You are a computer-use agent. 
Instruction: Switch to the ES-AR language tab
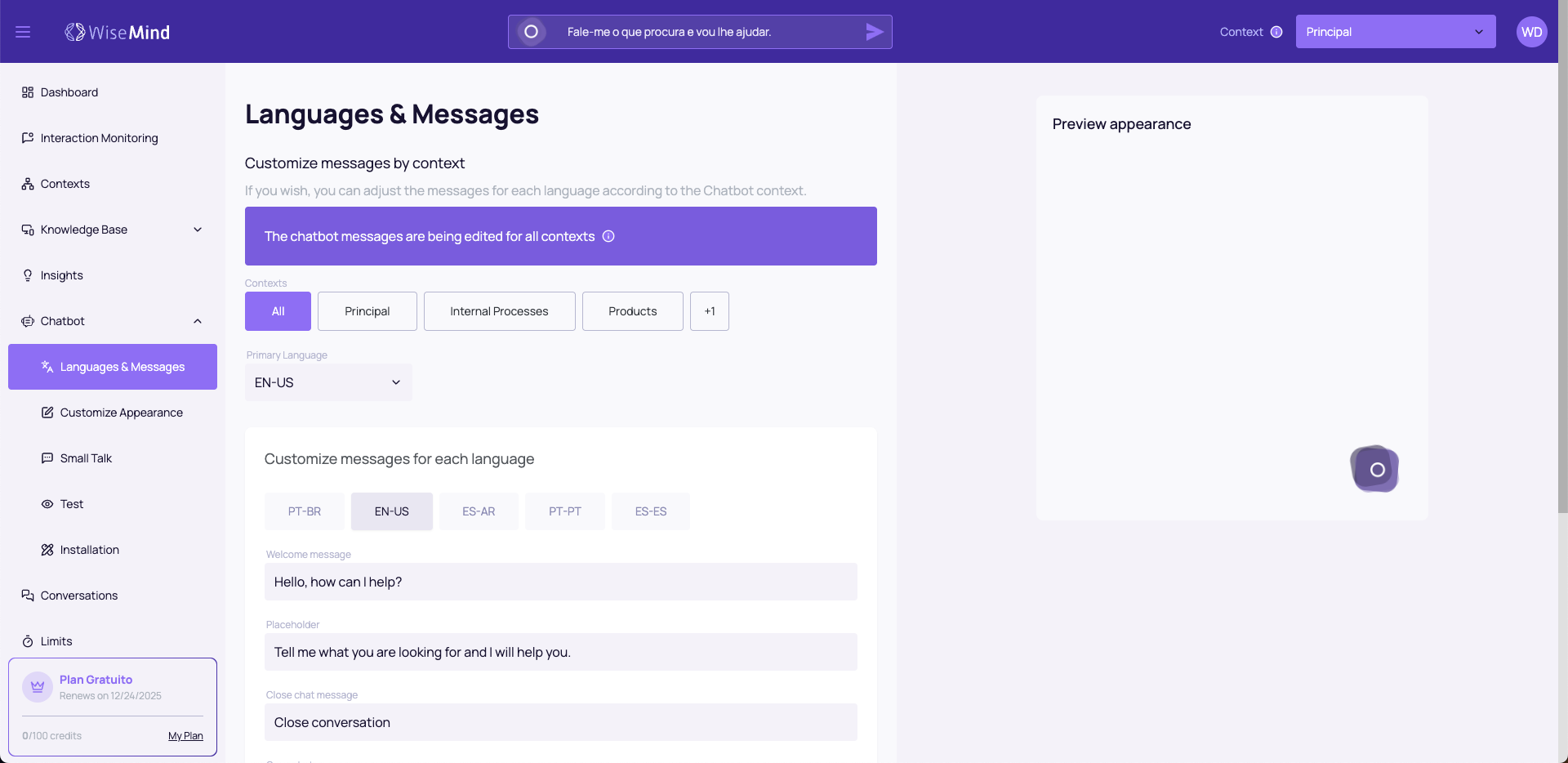(x=479, y=511)
